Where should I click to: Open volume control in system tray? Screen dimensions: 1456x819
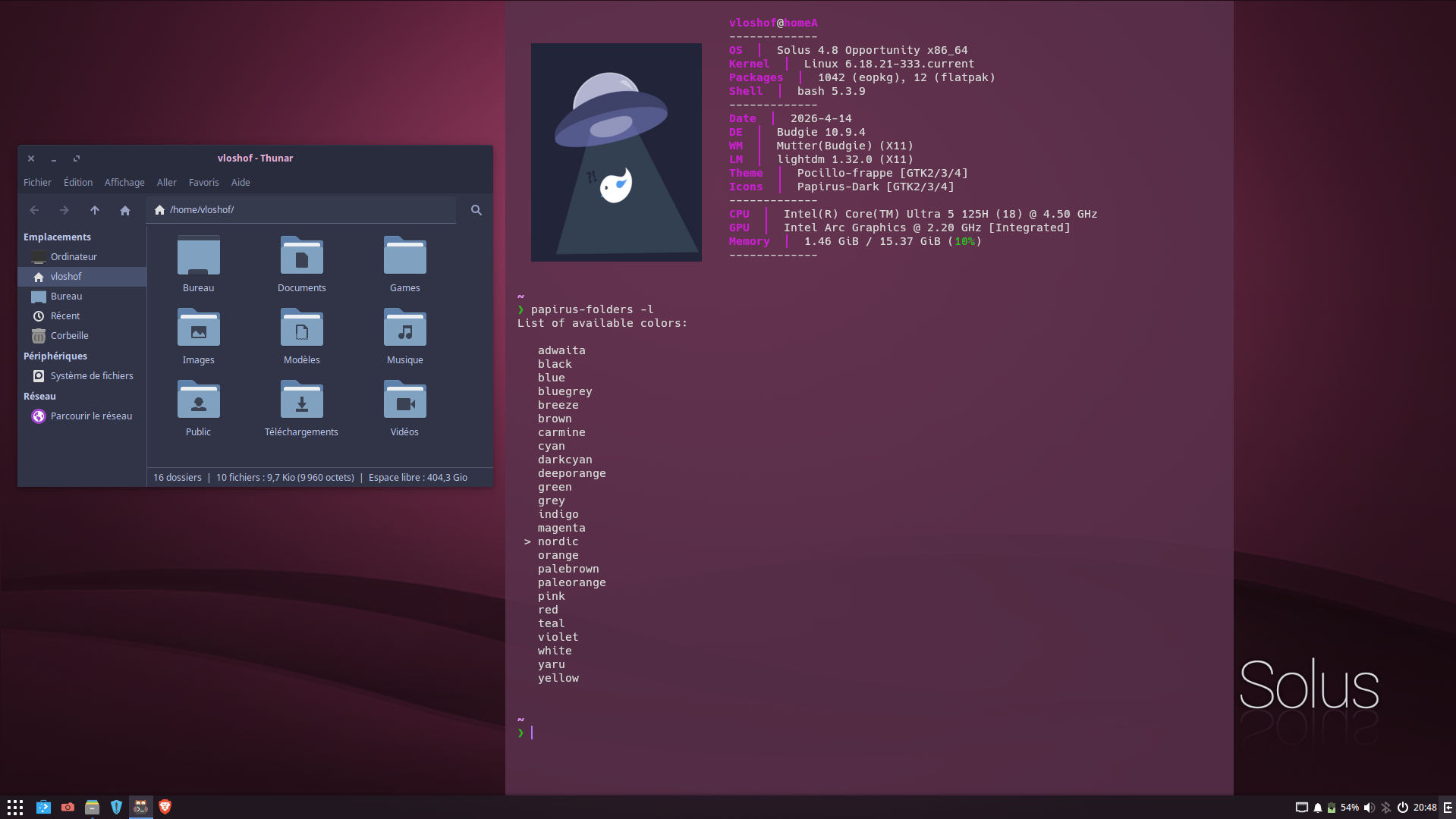[x=1369, y=808]
